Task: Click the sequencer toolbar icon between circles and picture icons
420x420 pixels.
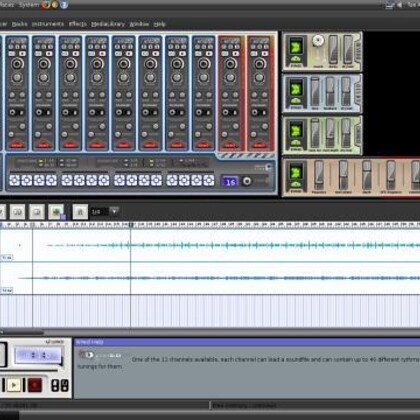Action: click(x=37, y=212)
